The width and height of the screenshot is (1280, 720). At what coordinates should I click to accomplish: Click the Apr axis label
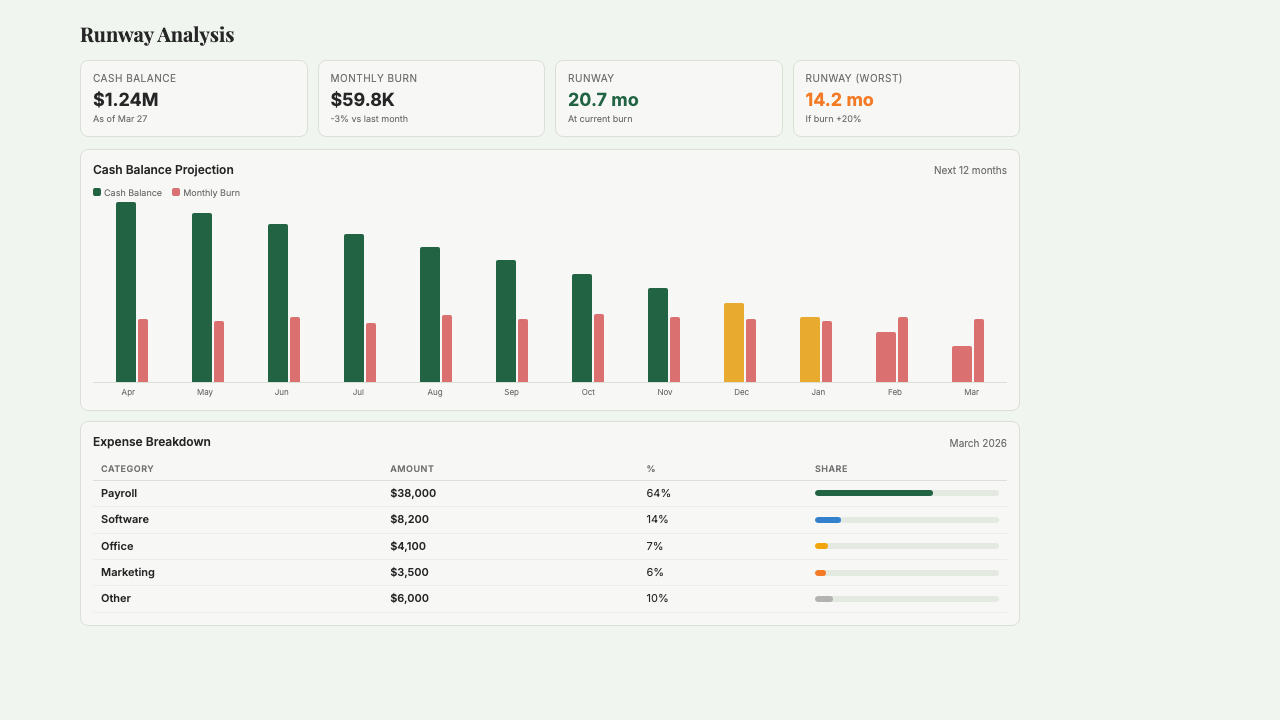coord(128,392)
